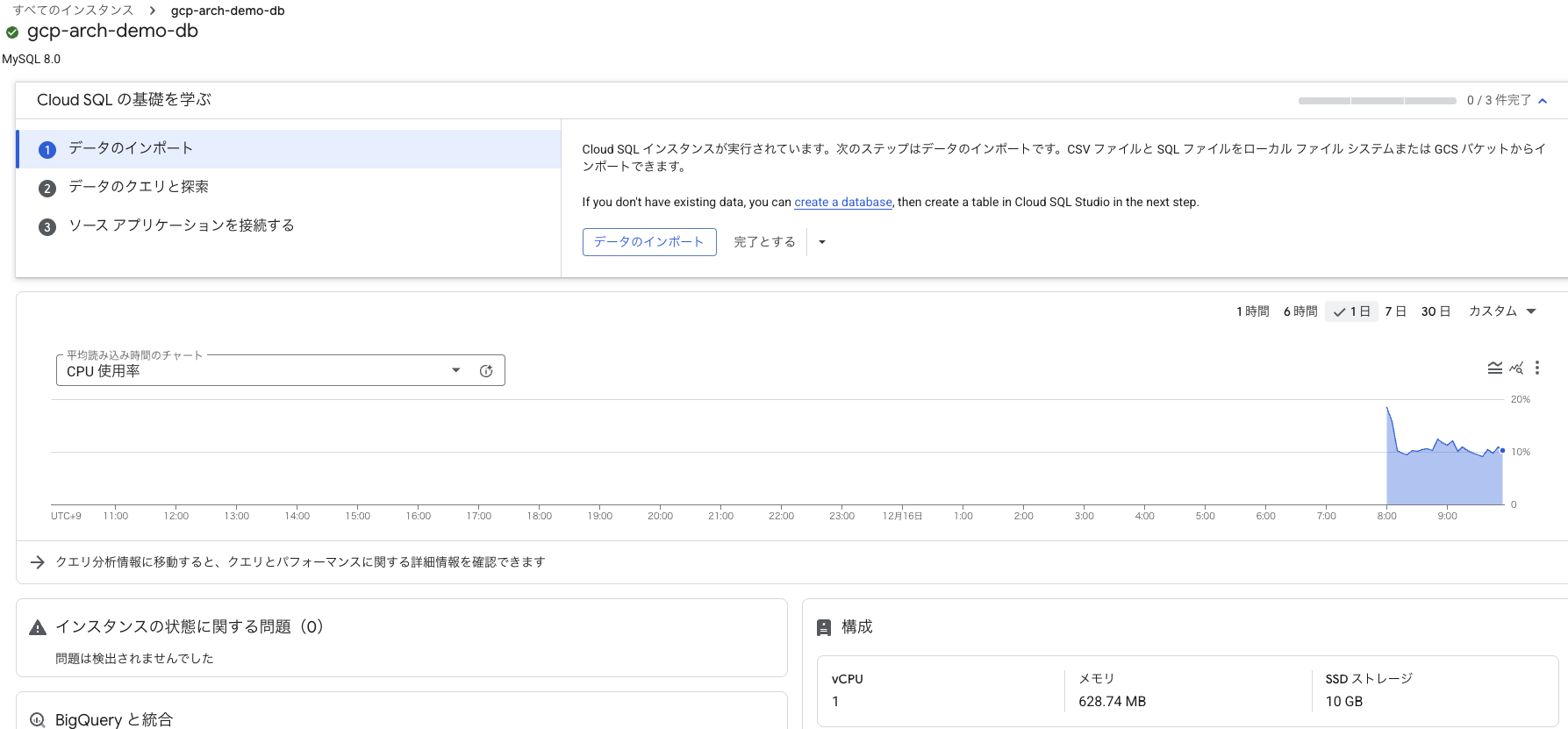Open the create a database link

(x=842, y=203)
